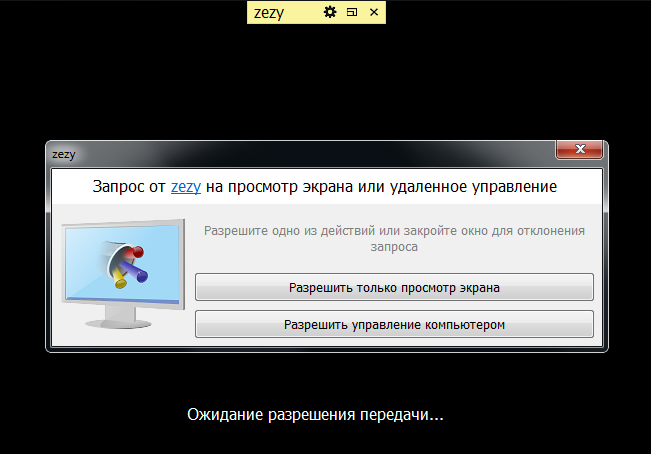651x454 pixels.
Task: Click heading text "Запрос от"
Action: pos(129,186)
